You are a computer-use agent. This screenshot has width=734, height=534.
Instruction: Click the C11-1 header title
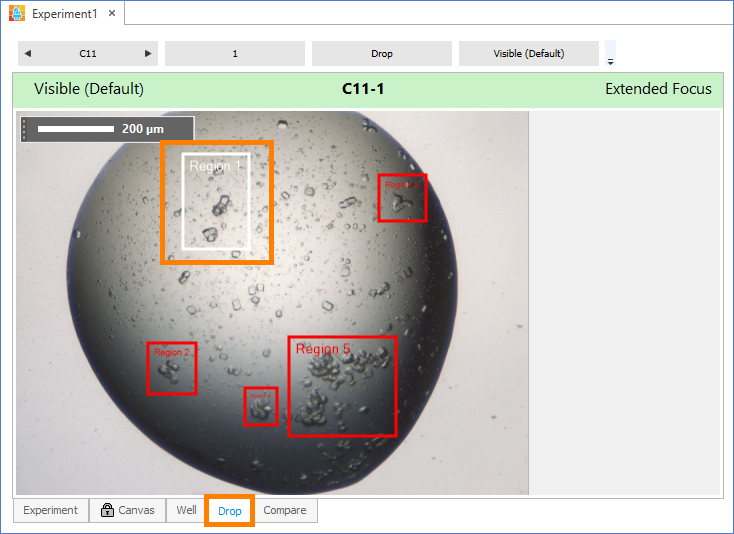click(x=363, y=88)
